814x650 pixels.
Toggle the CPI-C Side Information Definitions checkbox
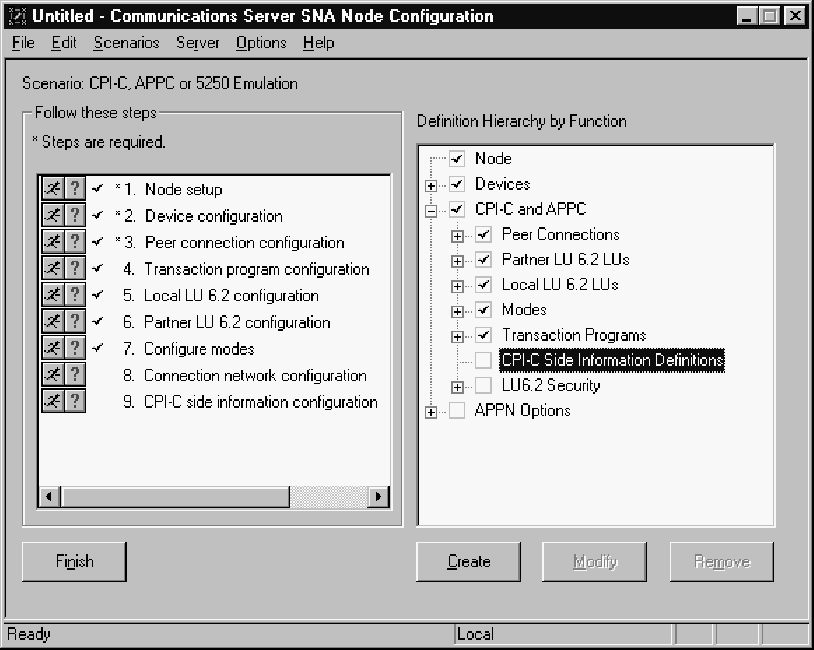pos(483,360)
